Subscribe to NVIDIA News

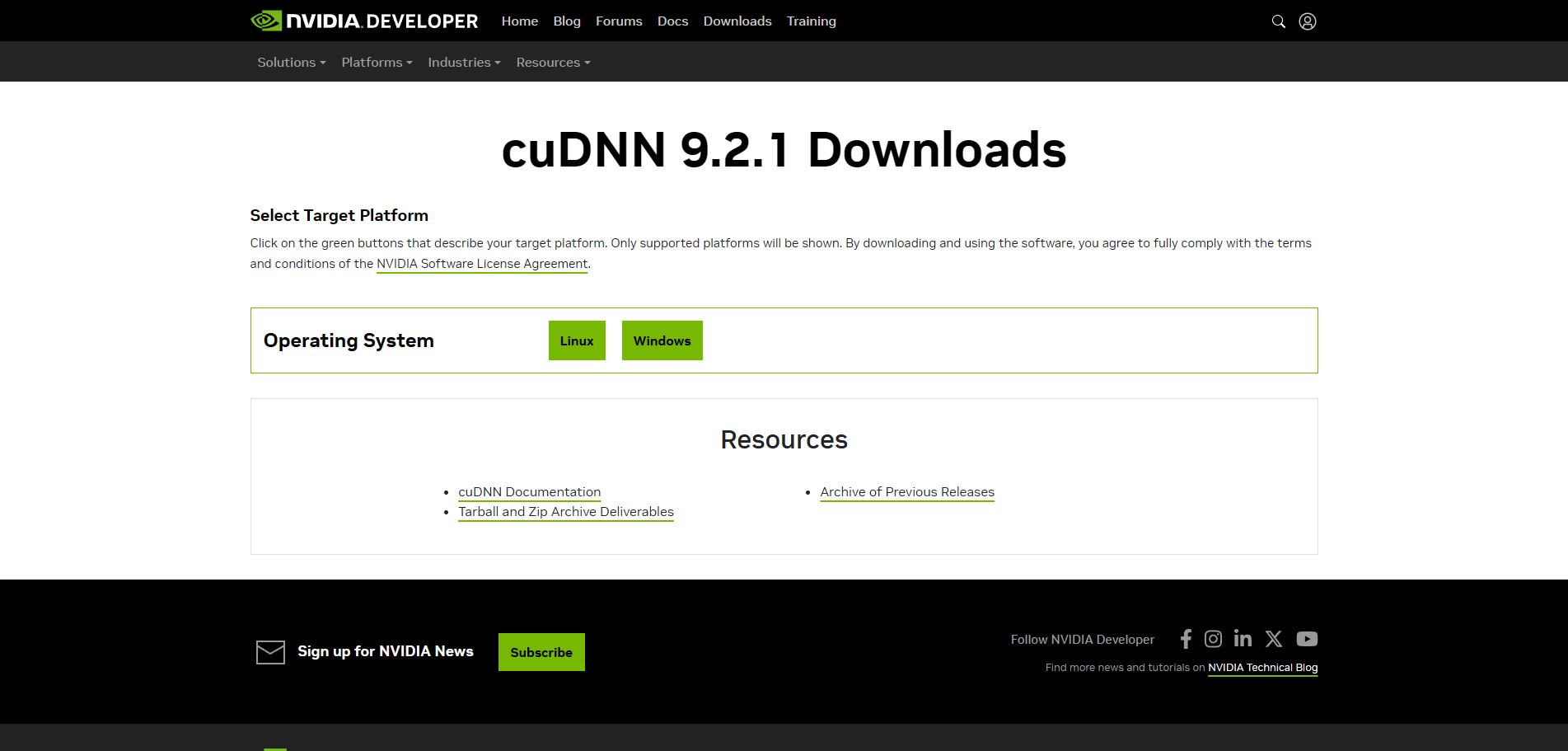coord(541,652)
